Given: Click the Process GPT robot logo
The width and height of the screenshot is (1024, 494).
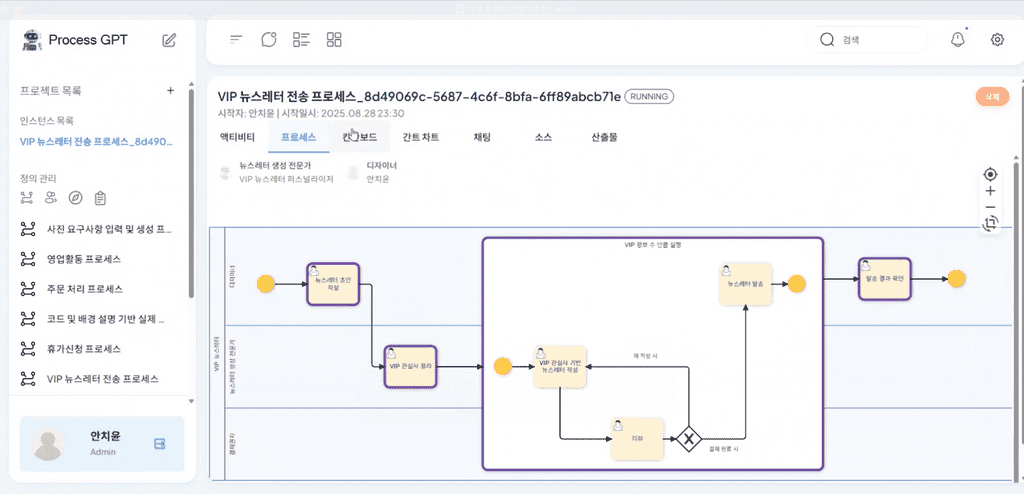Looking at the screenshot, I should pos(31,40).
